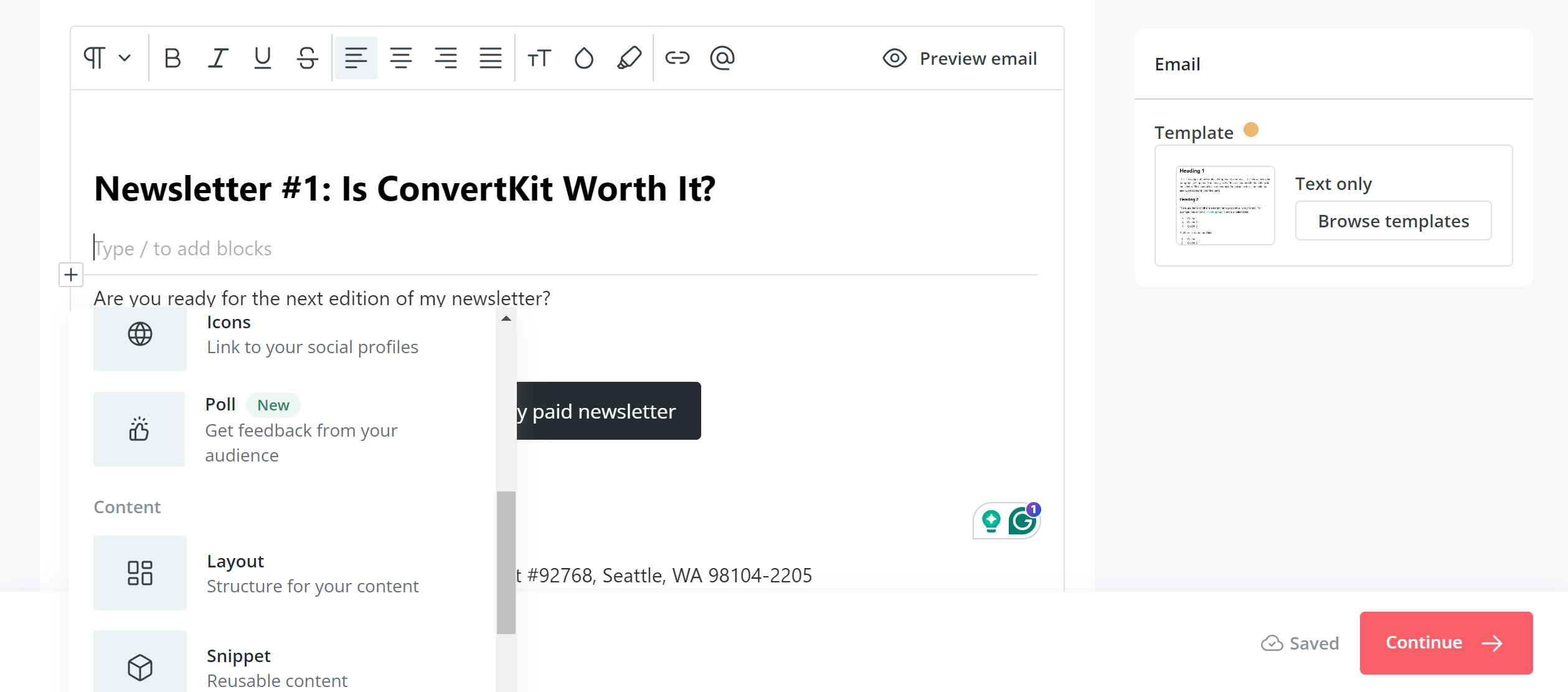Click the block menu scrollbar thumb
The image size is (1568, 692).
506,562
